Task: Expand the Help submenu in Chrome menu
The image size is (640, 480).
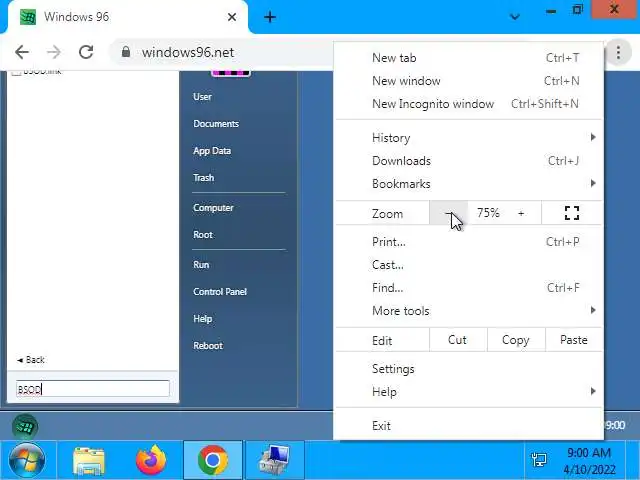Action: (469, 392)
